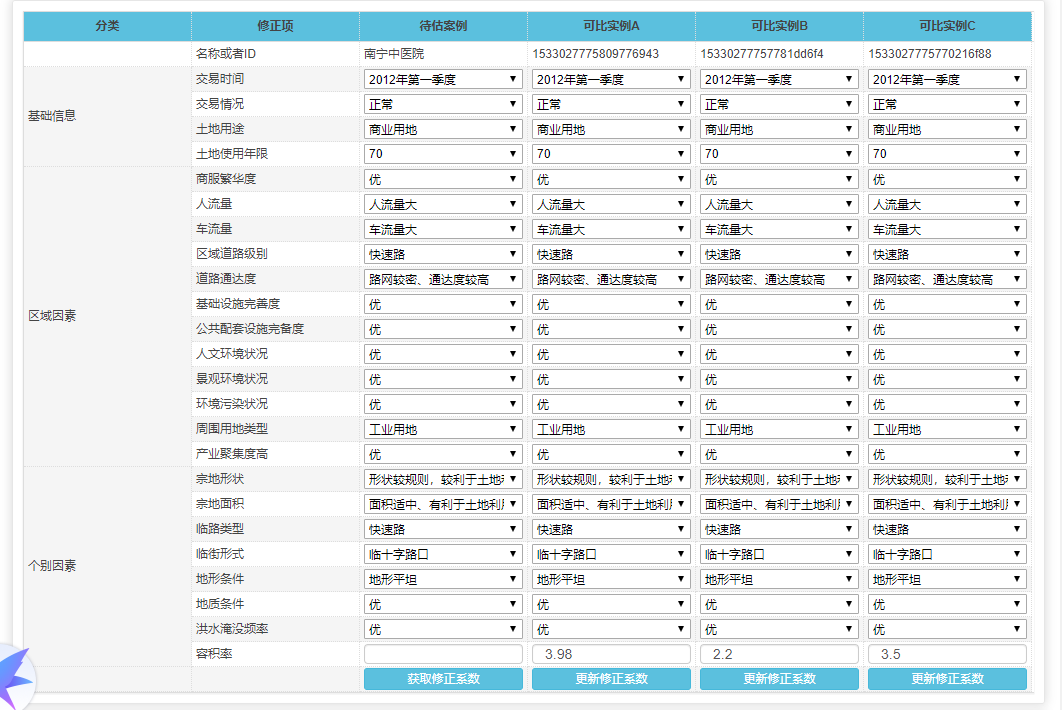This screenshot has width=1062, height=710.
Task: Open 临街形式 dropdown for 可比实例B
Action: tap(779, 554)
